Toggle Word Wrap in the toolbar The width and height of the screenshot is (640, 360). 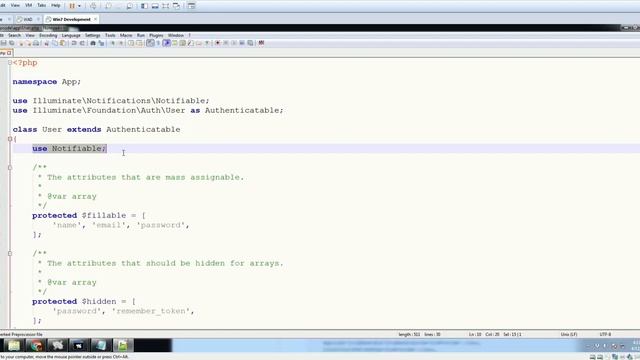[x=150, y=43]
